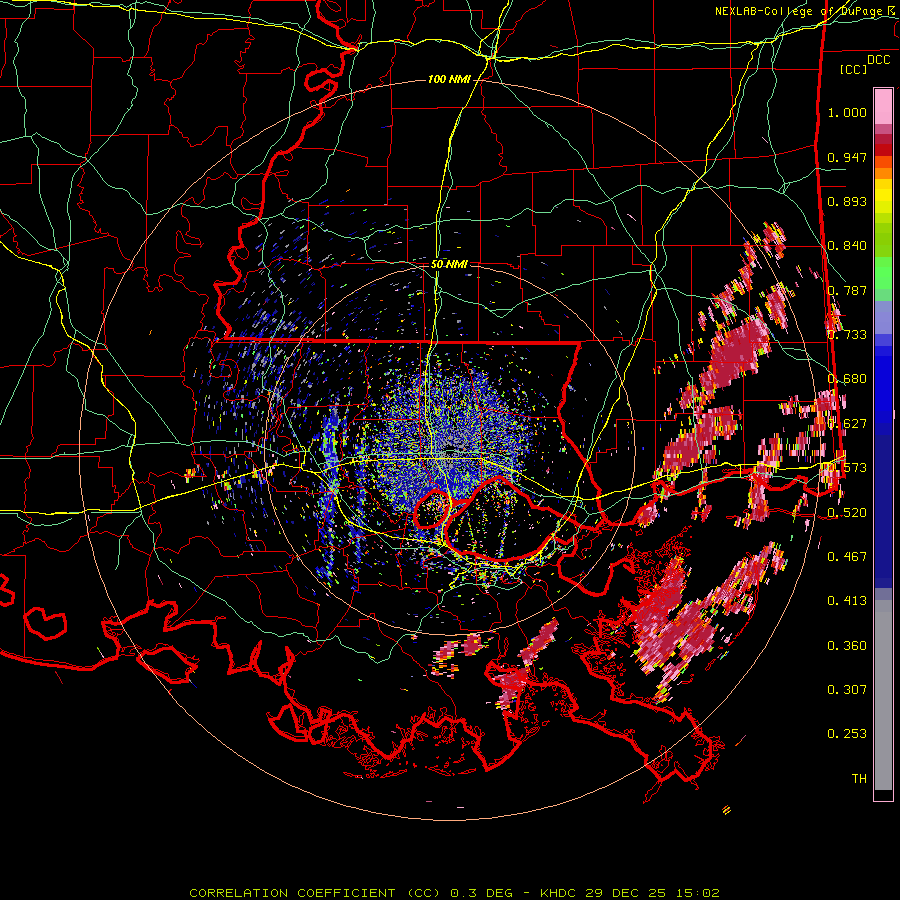Click the light pink swatch beside 1.000

[x=883, y=106]
